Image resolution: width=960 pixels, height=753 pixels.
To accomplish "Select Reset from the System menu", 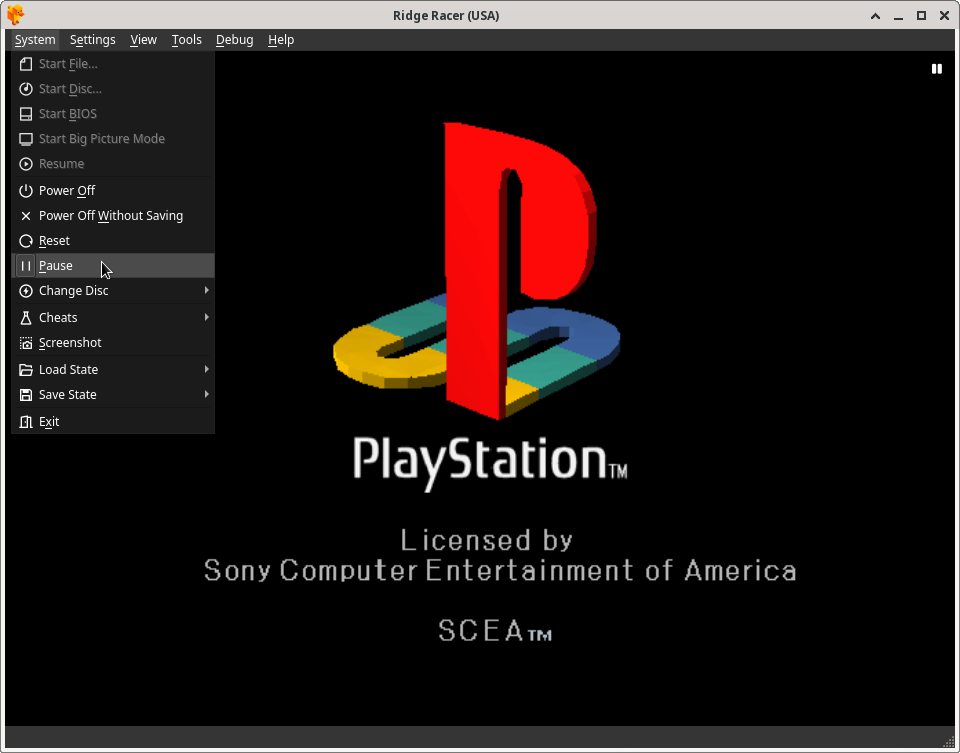I will tap(113, 241).
